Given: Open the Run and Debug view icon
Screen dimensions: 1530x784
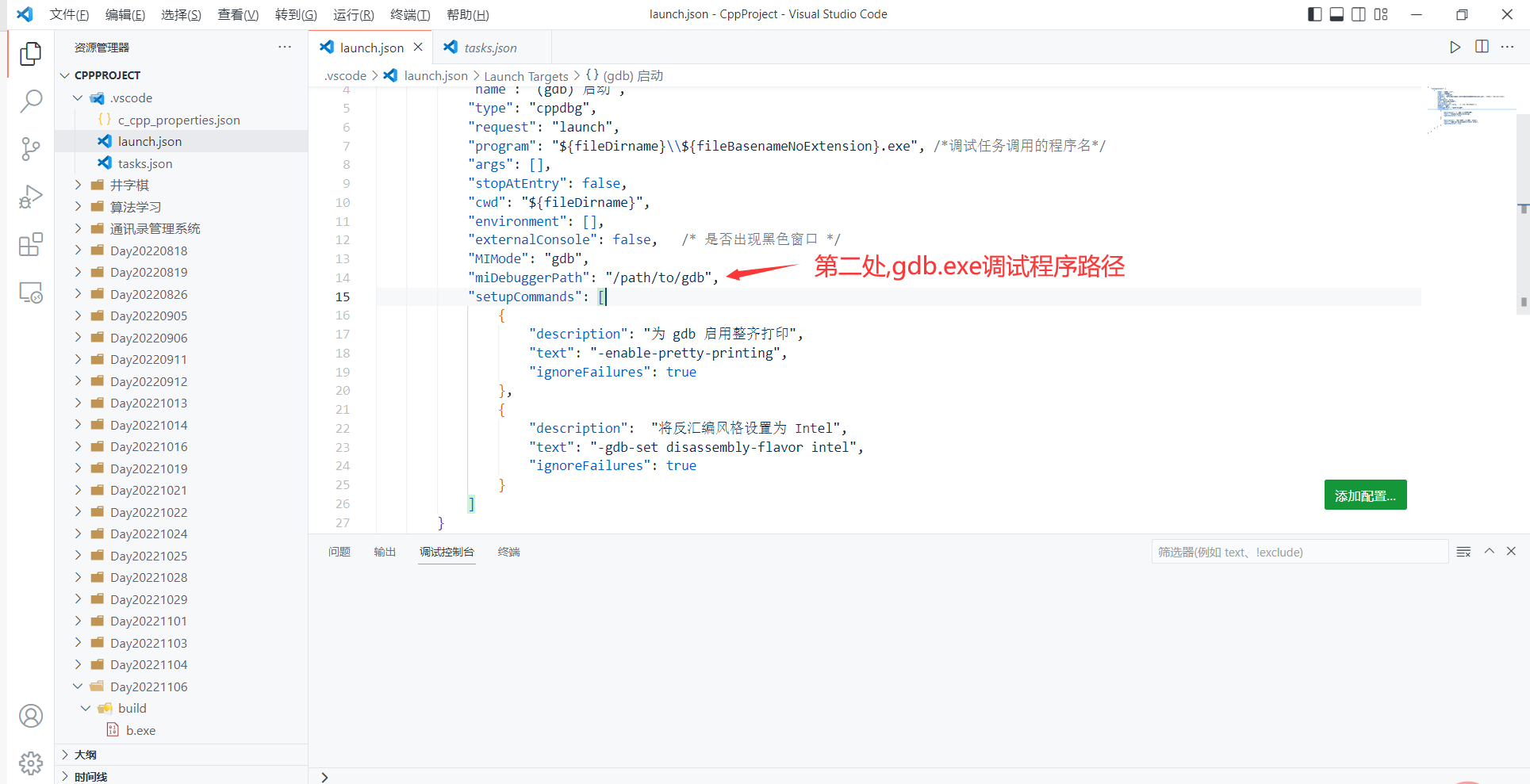Looking at the screenshot, I should point(30,197).
